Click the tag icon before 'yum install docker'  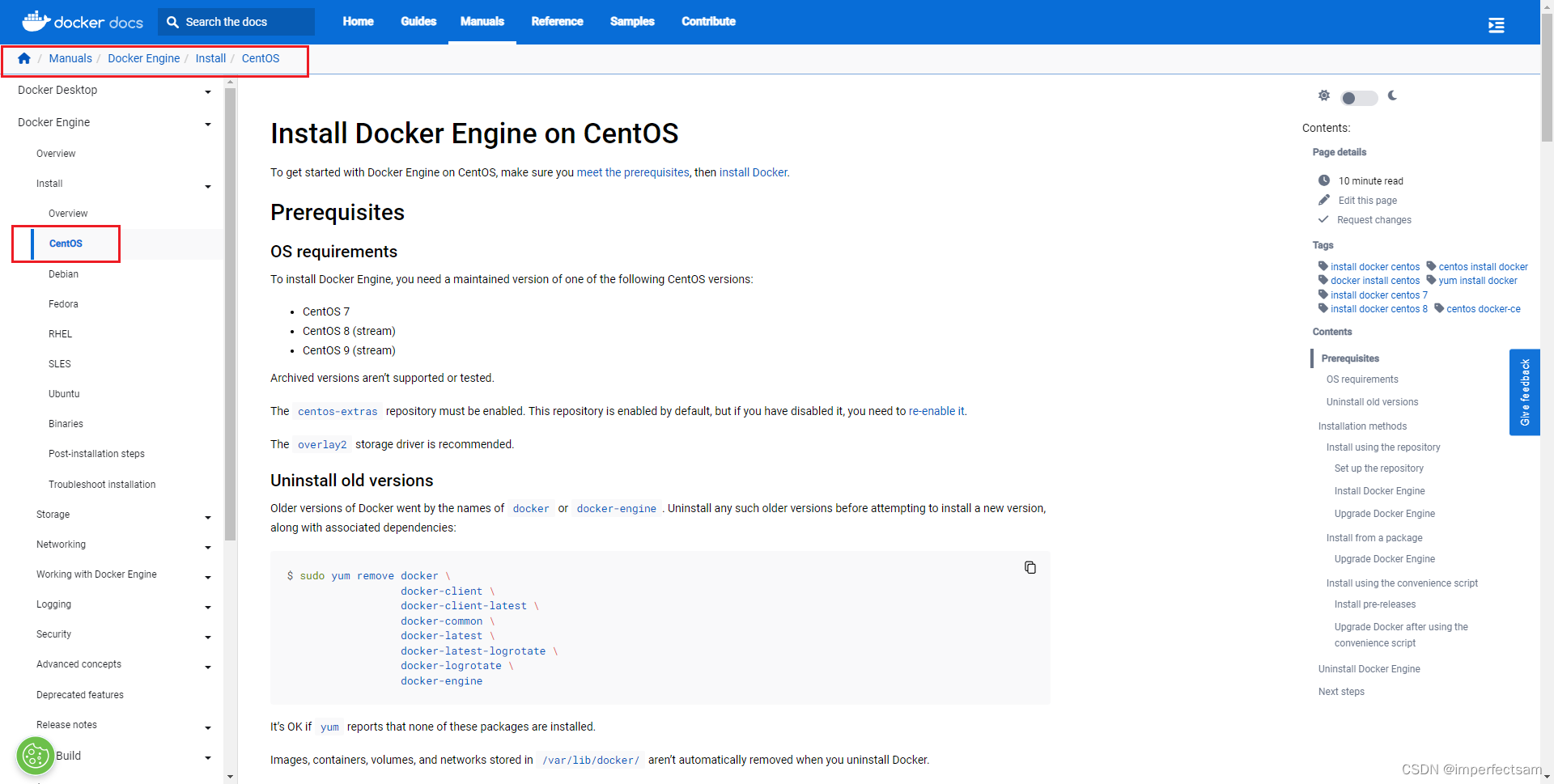coord(1431,280)
